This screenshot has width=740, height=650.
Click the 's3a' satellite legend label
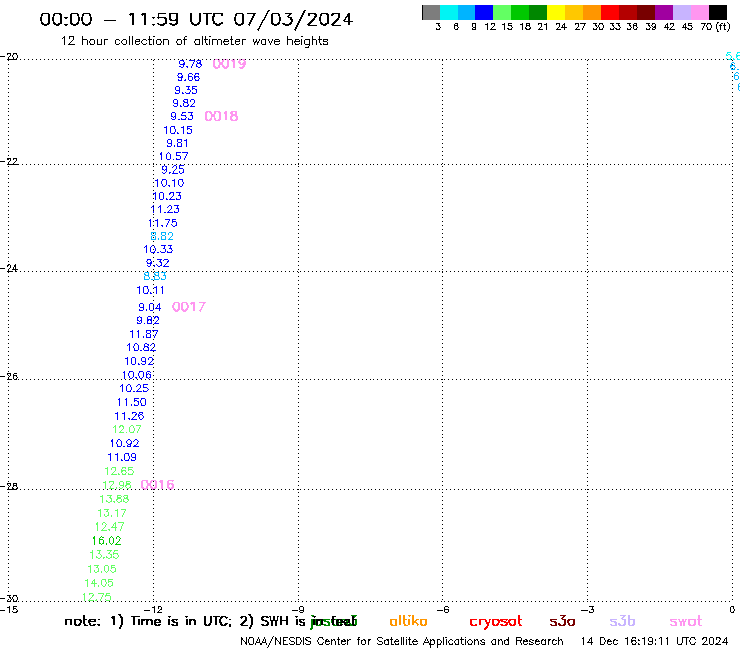point(562,621)
